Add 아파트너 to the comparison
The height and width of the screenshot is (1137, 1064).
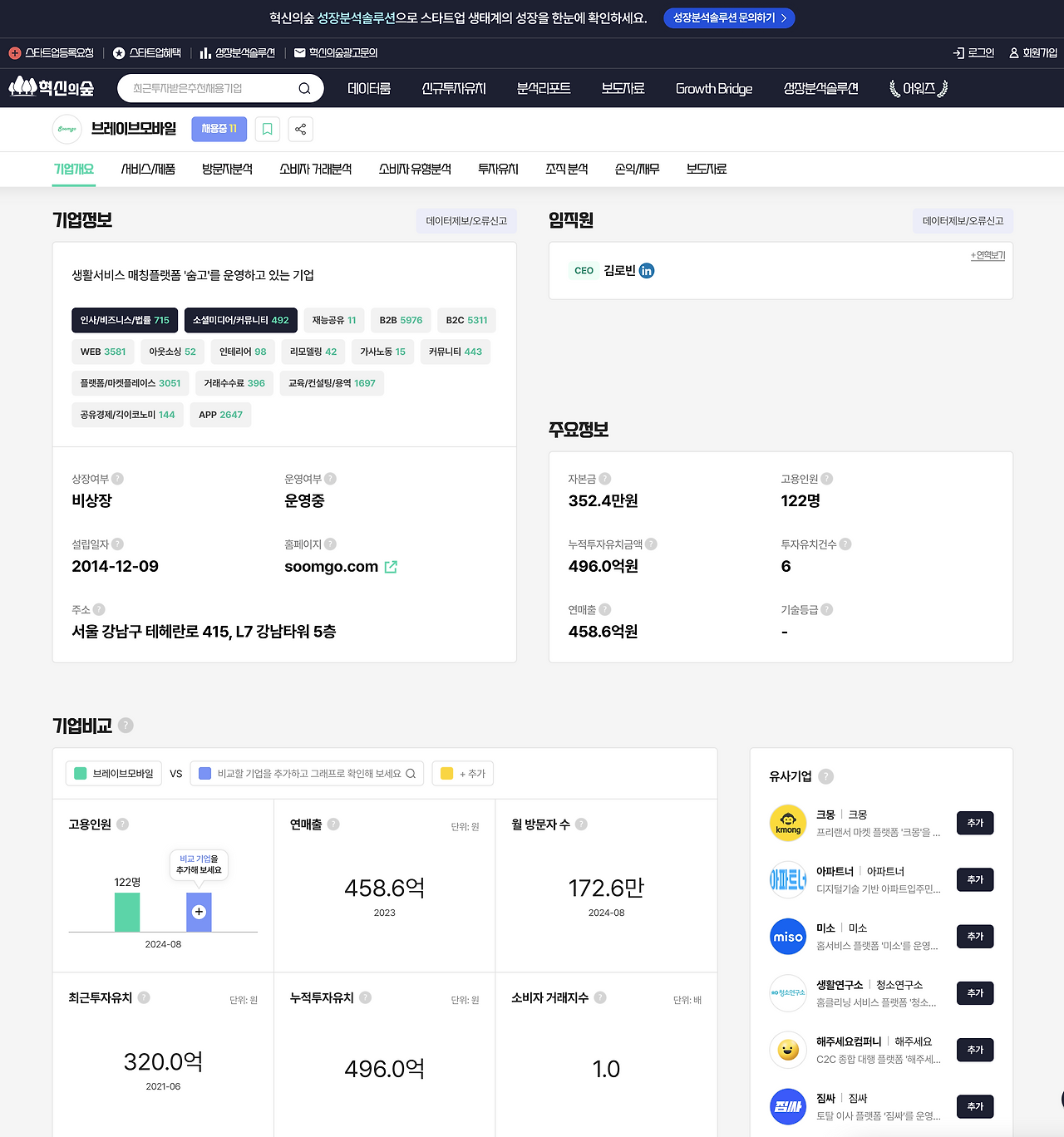975,879
